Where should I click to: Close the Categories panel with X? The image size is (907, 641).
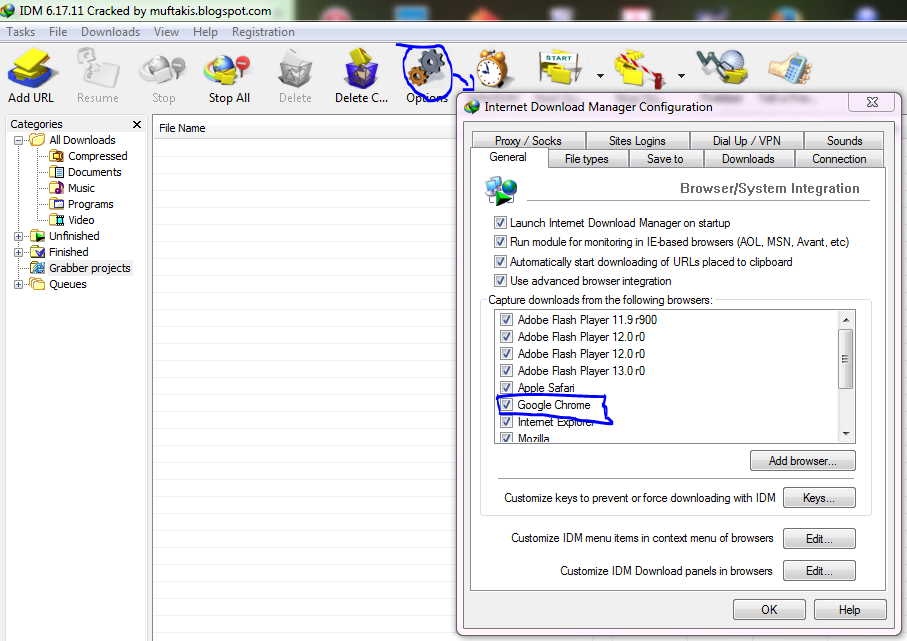[137, 124]
